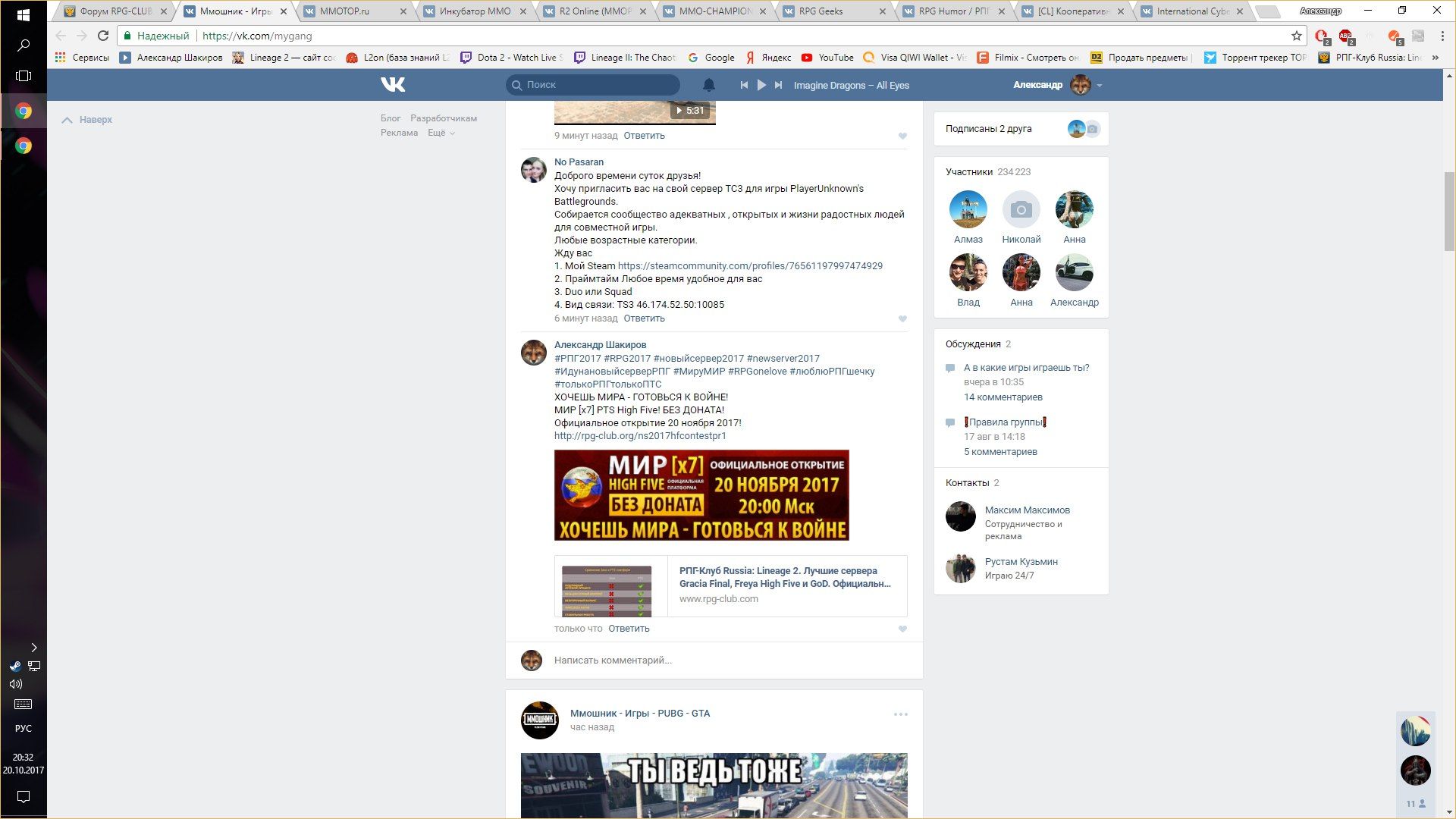The width and height of the screenshot is (1456, 819).
Task: Open the VK notifications bell
Action: point(708,85)
